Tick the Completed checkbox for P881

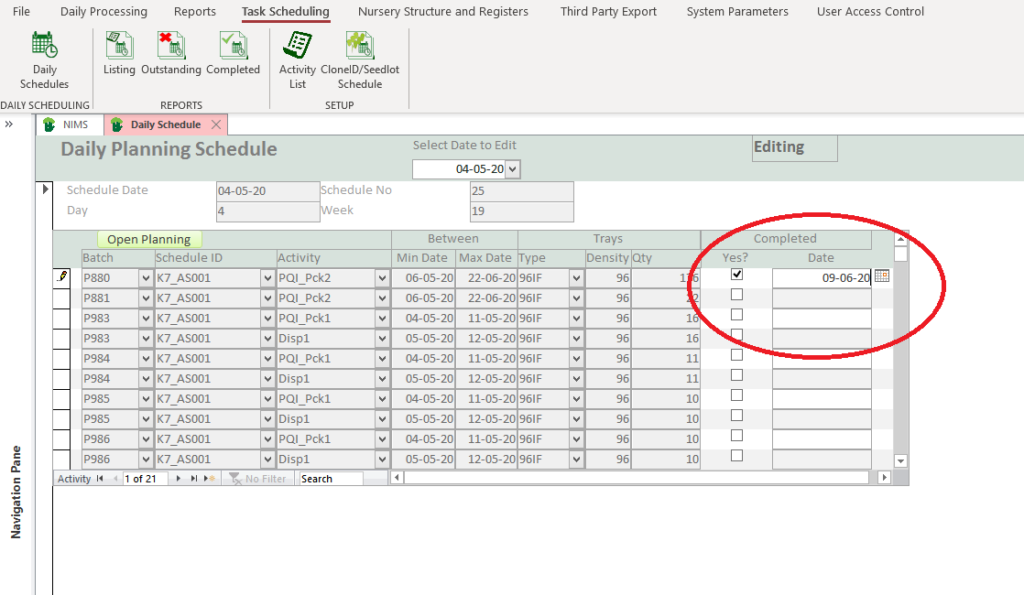[737, 295]
